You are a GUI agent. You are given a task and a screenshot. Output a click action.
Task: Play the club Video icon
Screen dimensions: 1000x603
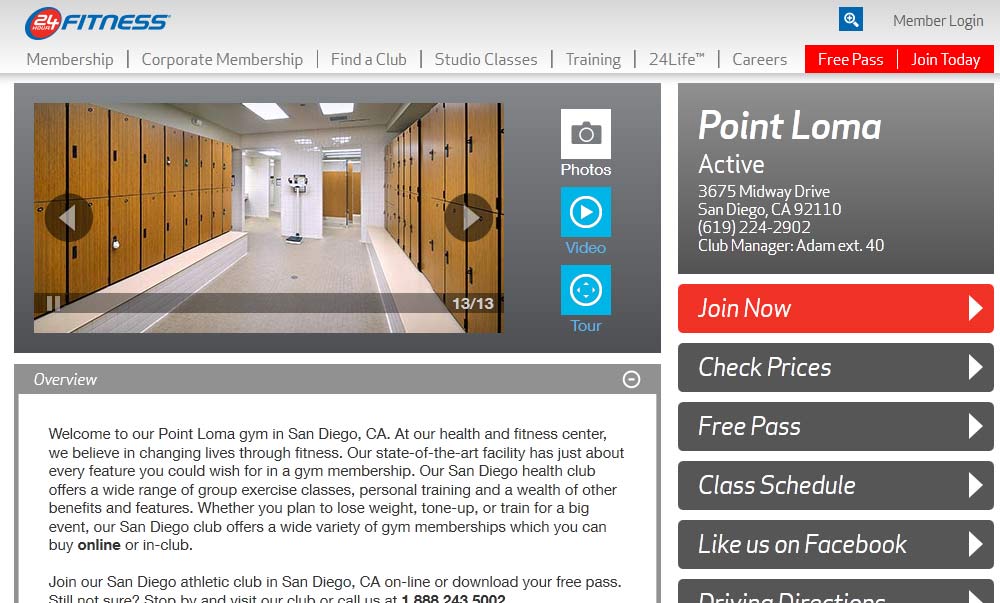tap(585, 212)
